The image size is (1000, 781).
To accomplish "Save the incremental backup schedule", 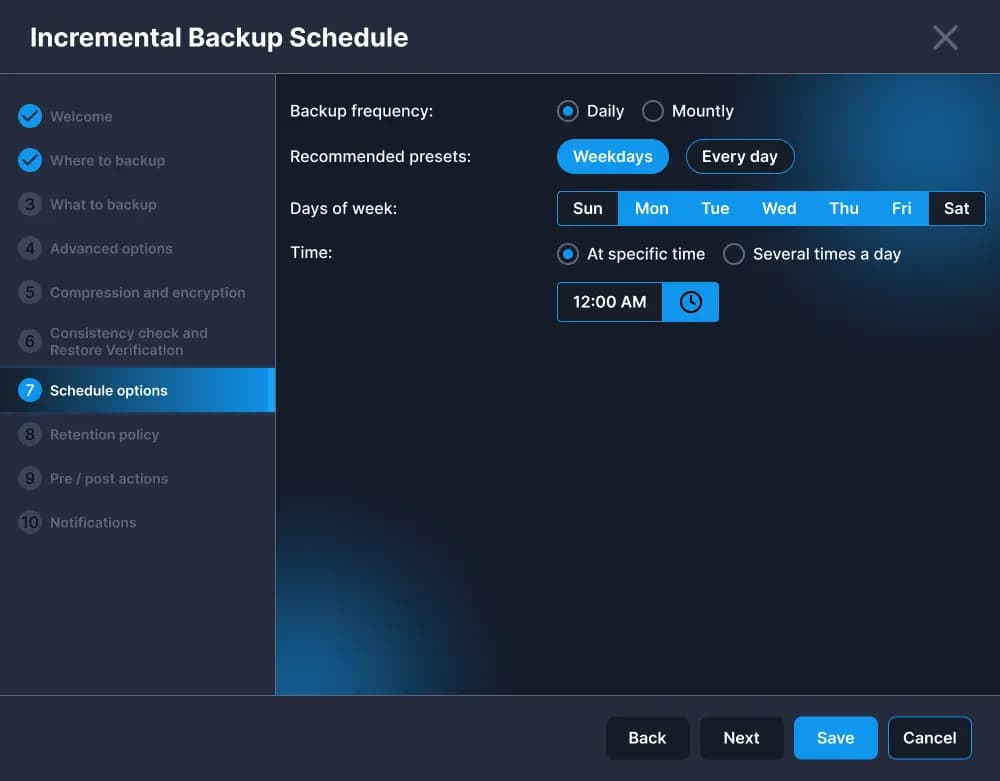I will [x=835, y=737].
